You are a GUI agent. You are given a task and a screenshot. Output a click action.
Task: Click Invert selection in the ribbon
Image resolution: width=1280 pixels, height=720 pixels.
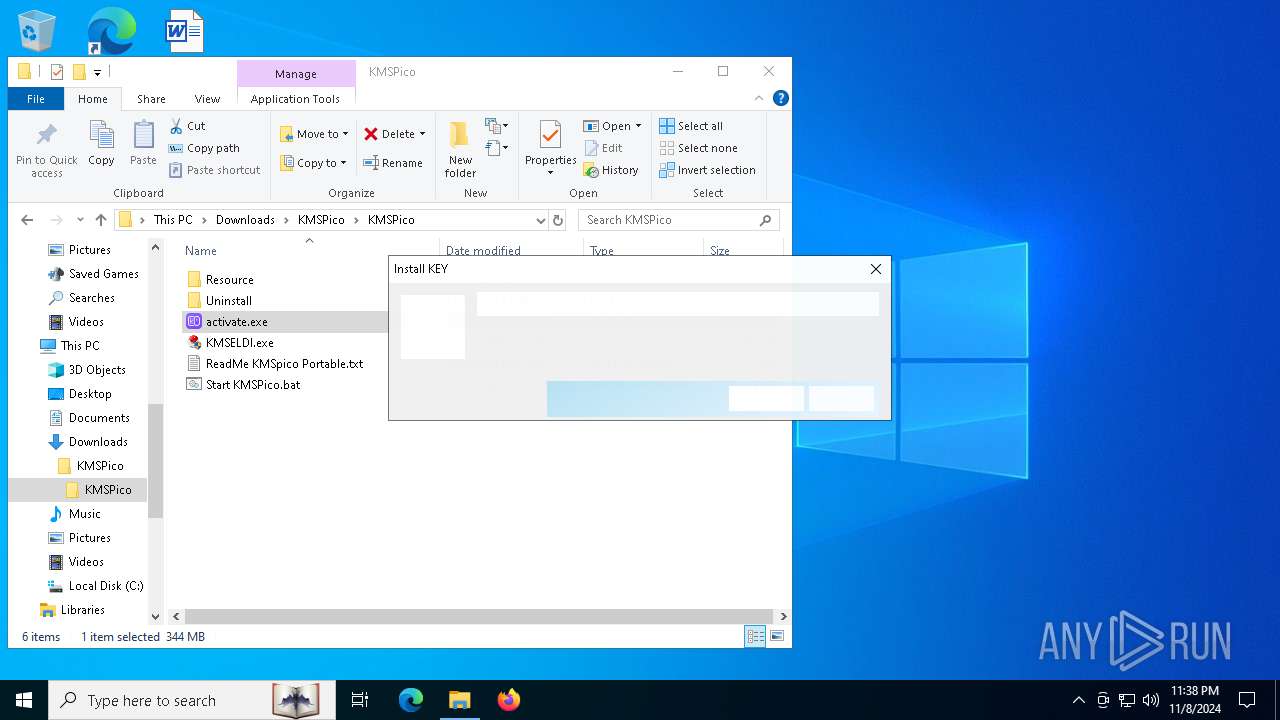pos(707,170)
